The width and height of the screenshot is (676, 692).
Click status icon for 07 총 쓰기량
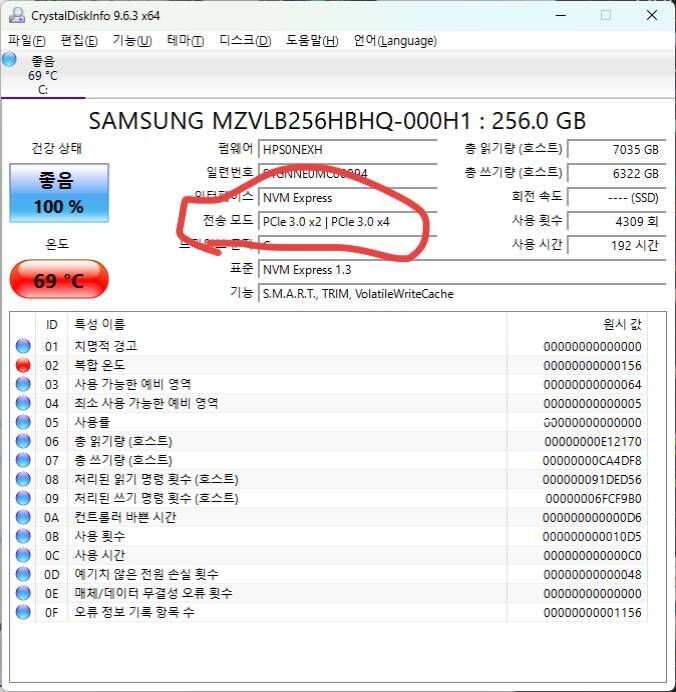pos(23,460)
